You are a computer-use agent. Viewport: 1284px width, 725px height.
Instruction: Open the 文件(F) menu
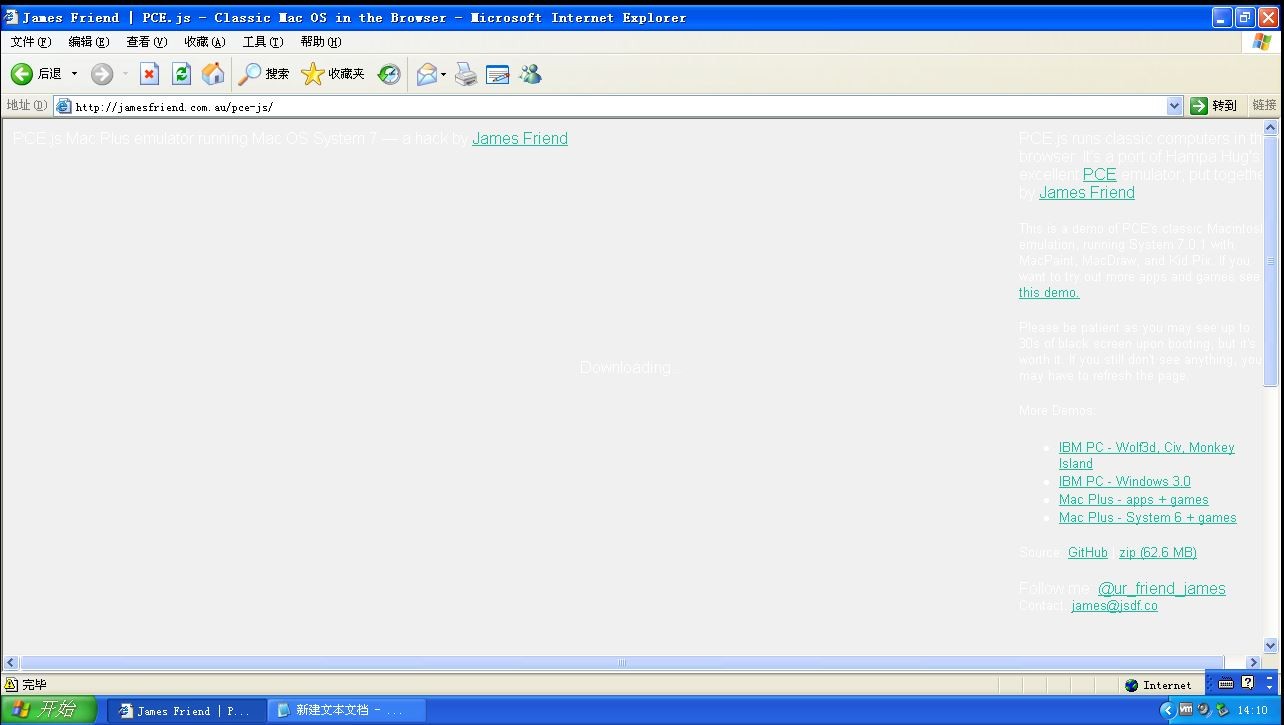(x=30, y=42)
